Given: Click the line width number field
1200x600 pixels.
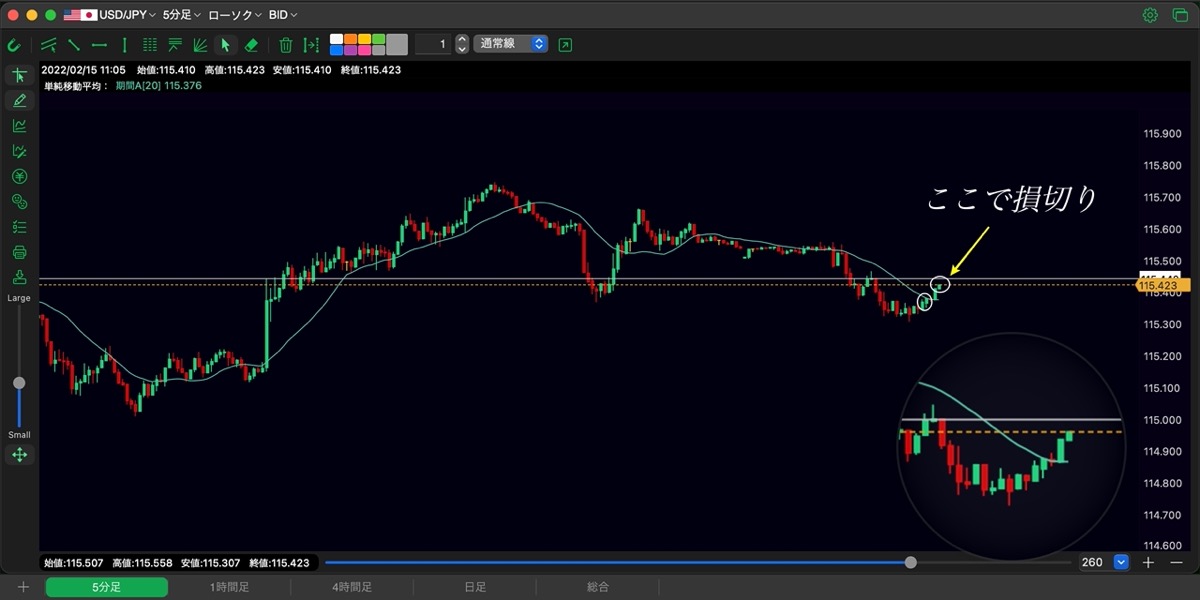Looking at the screenshot, I should coord(432,44).
